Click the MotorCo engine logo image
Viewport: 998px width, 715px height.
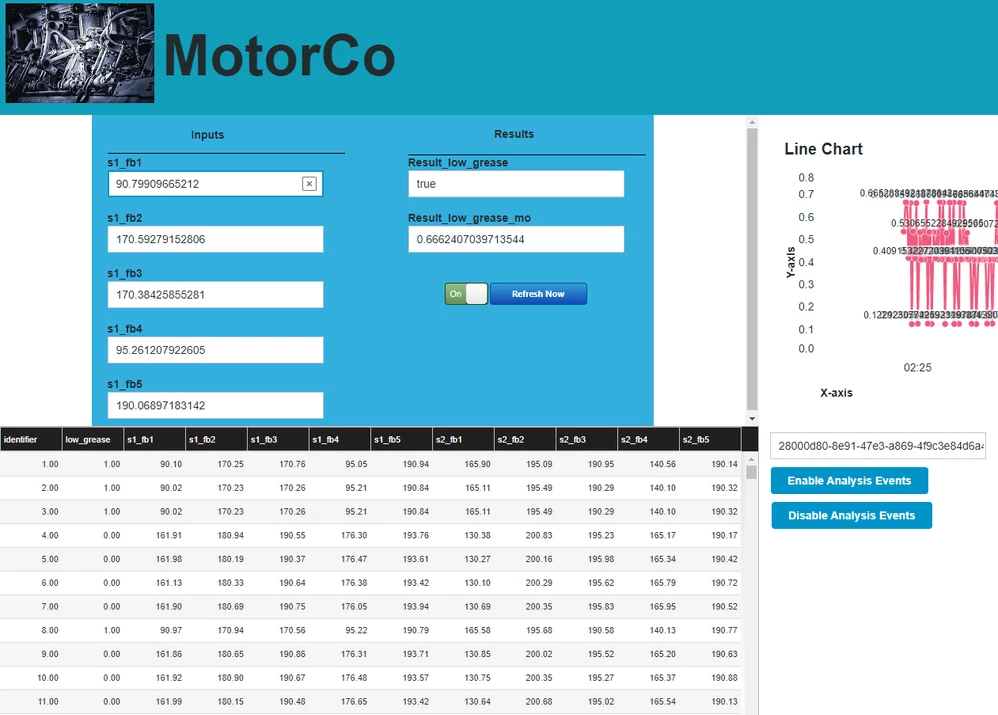(x=80, y=53)
